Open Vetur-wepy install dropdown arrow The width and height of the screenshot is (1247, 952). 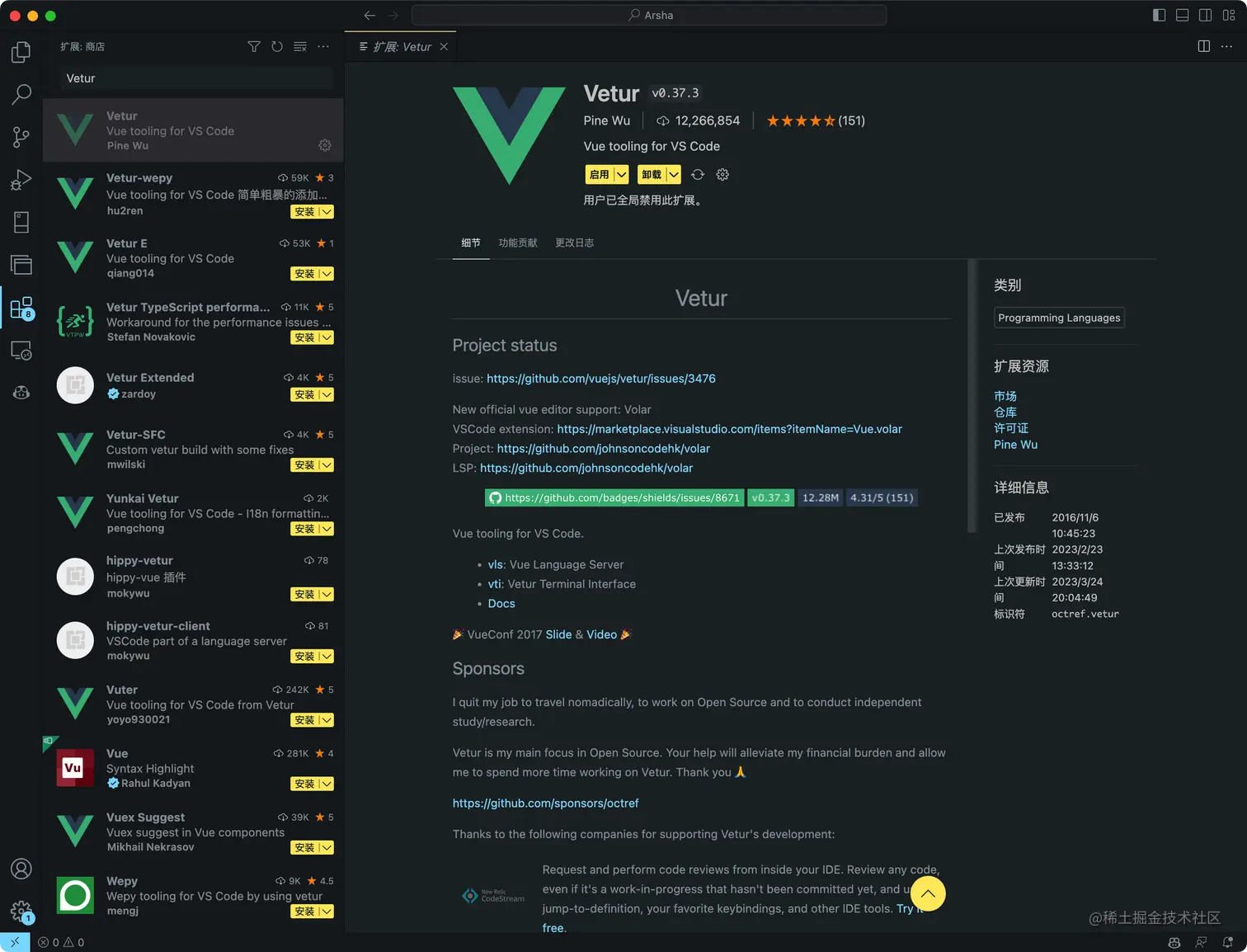[327, 212]
